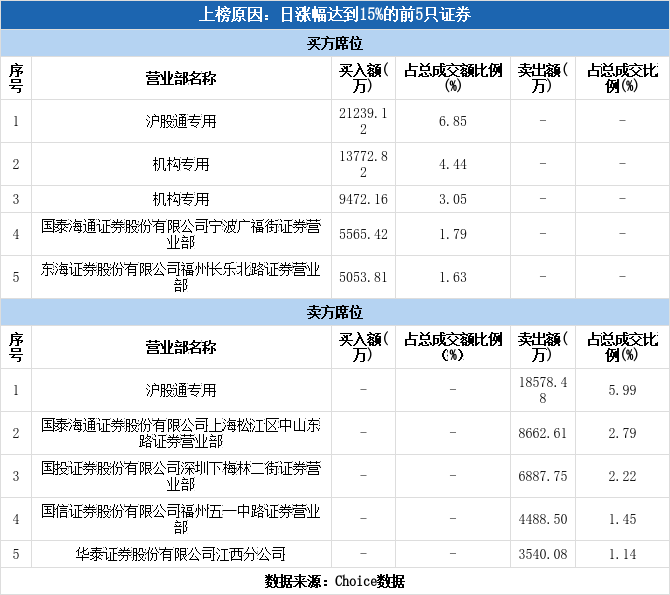Click '营业部名称' header in seller table
The height and width of the screenshot is (595, 670).
(x=181, y=348)
